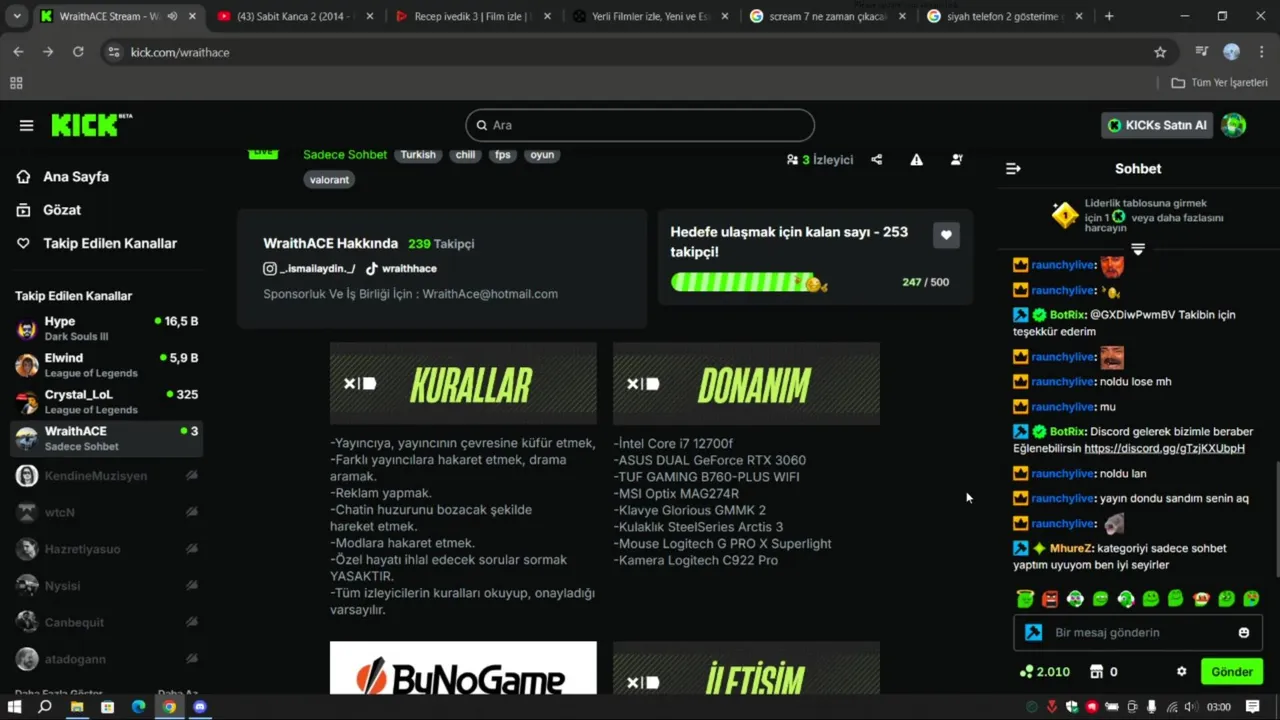Image resolution: width=1280 pixels, height=720 pixels.
Task: Click the green Gönder button
Action: pyautogui.click(x=1231, y=672)
